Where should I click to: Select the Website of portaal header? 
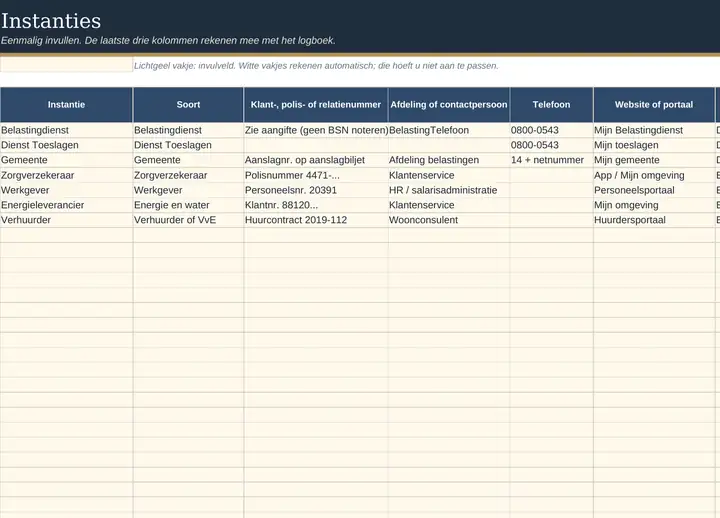654,105
